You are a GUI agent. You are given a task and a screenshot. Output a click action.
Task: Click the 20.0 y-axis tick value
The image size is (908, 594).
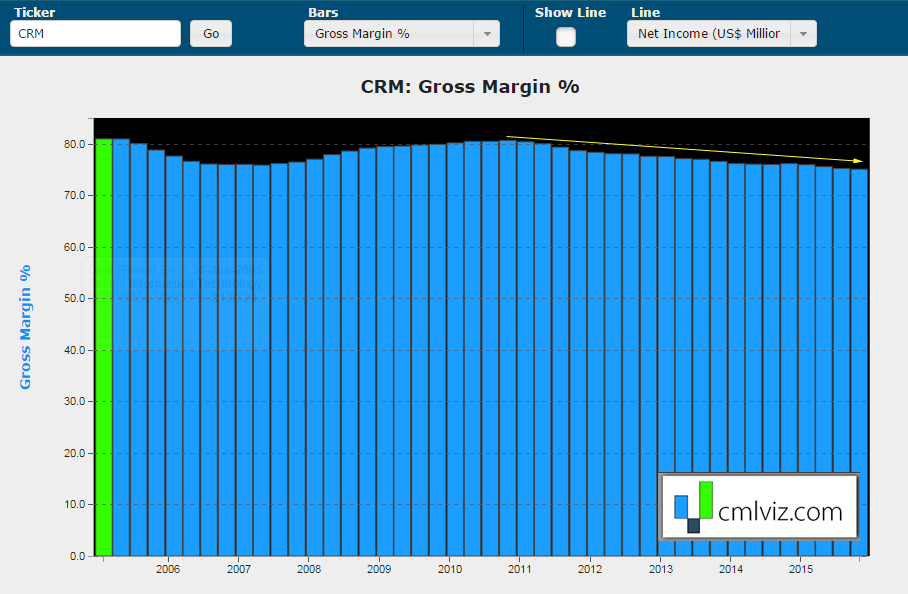tap(75, 453)
